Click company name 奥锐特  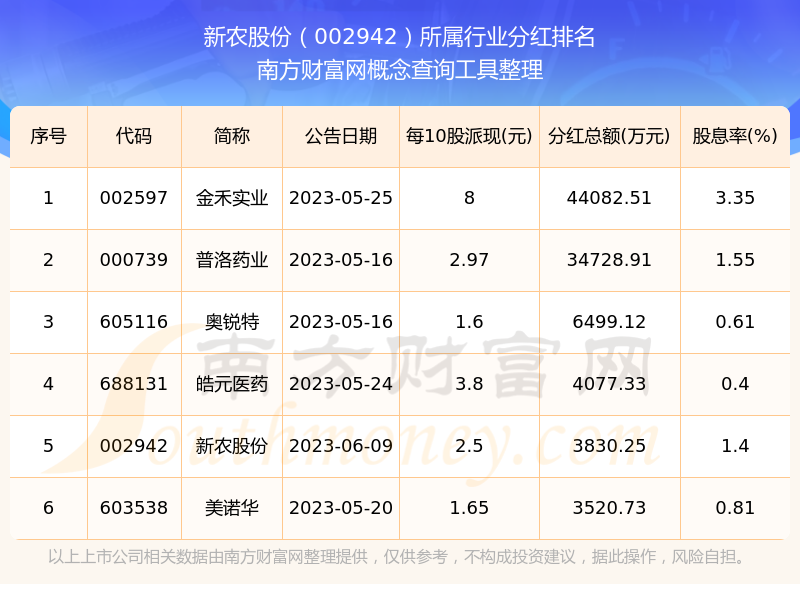(232, 322)
